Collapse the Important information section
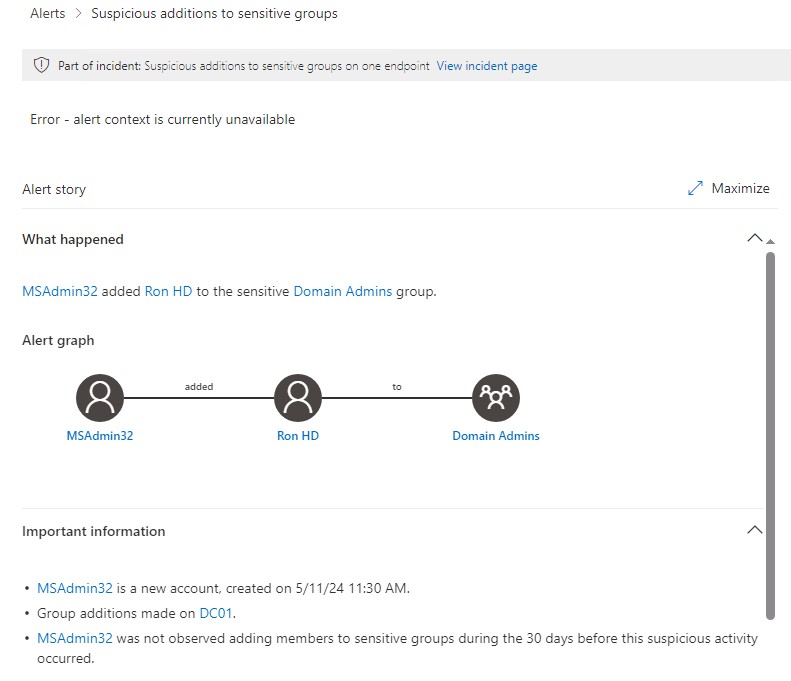Screen dimensions: 791x681 [755, 530]
